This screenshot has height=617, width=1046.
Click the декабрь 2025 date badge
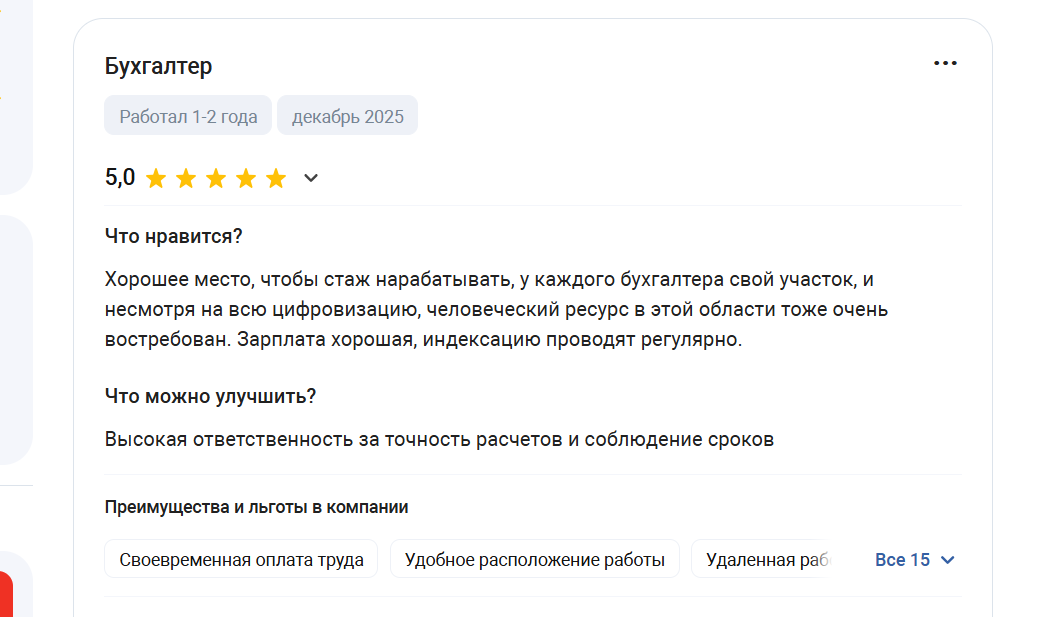[x=348, y=115]
